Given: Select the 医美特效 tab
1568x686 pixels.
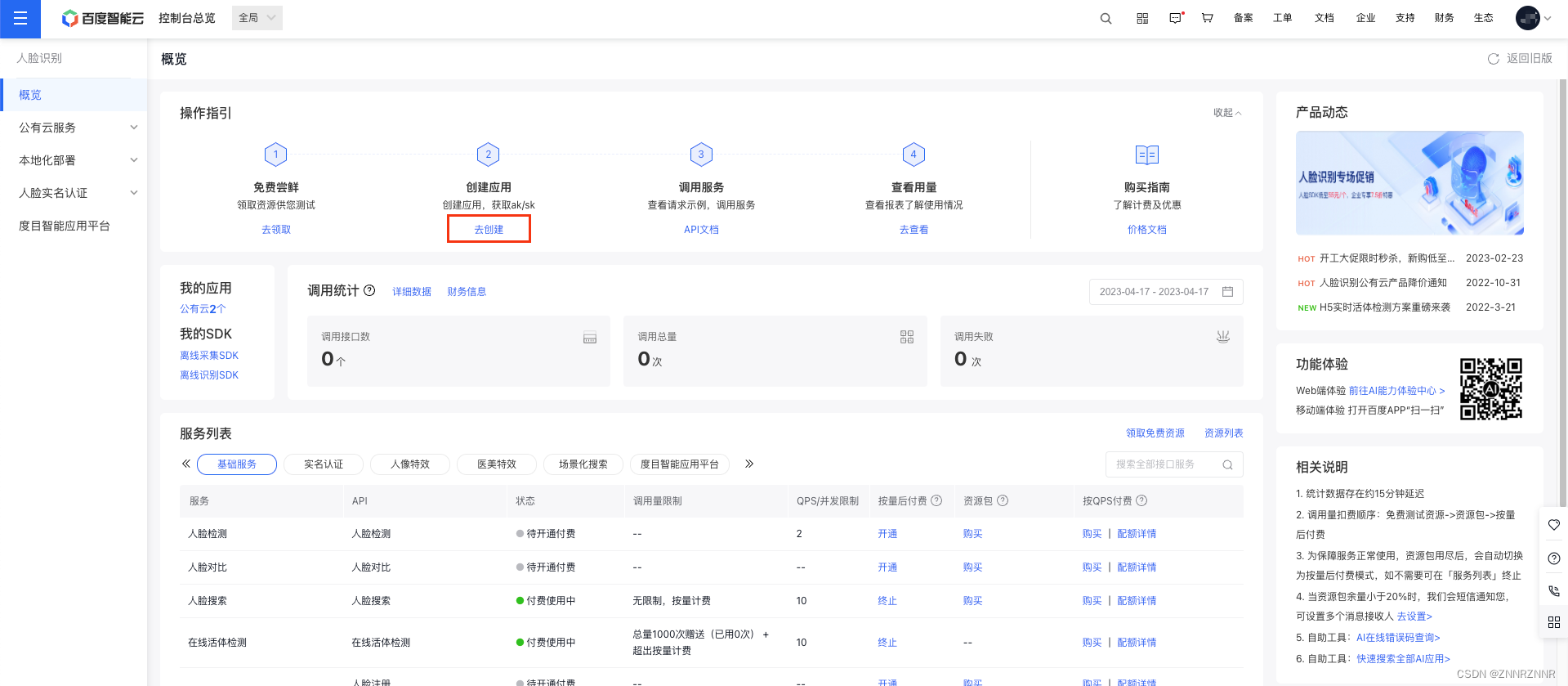Looking at the screenshot, I should click(497, 464).
